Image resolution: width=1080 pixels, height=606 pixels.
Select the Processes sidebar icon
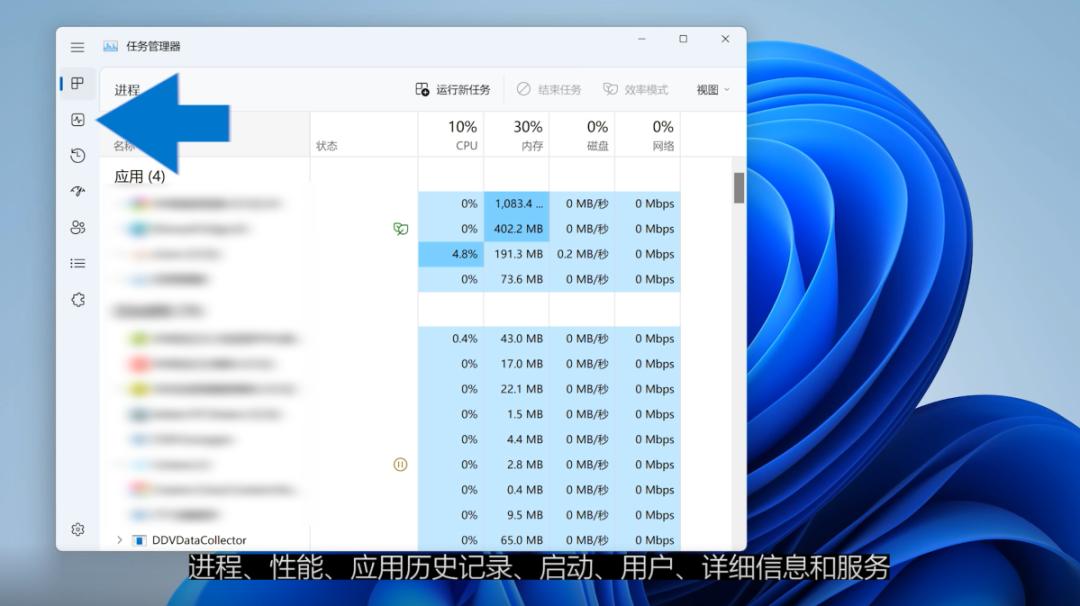[78, 84]
